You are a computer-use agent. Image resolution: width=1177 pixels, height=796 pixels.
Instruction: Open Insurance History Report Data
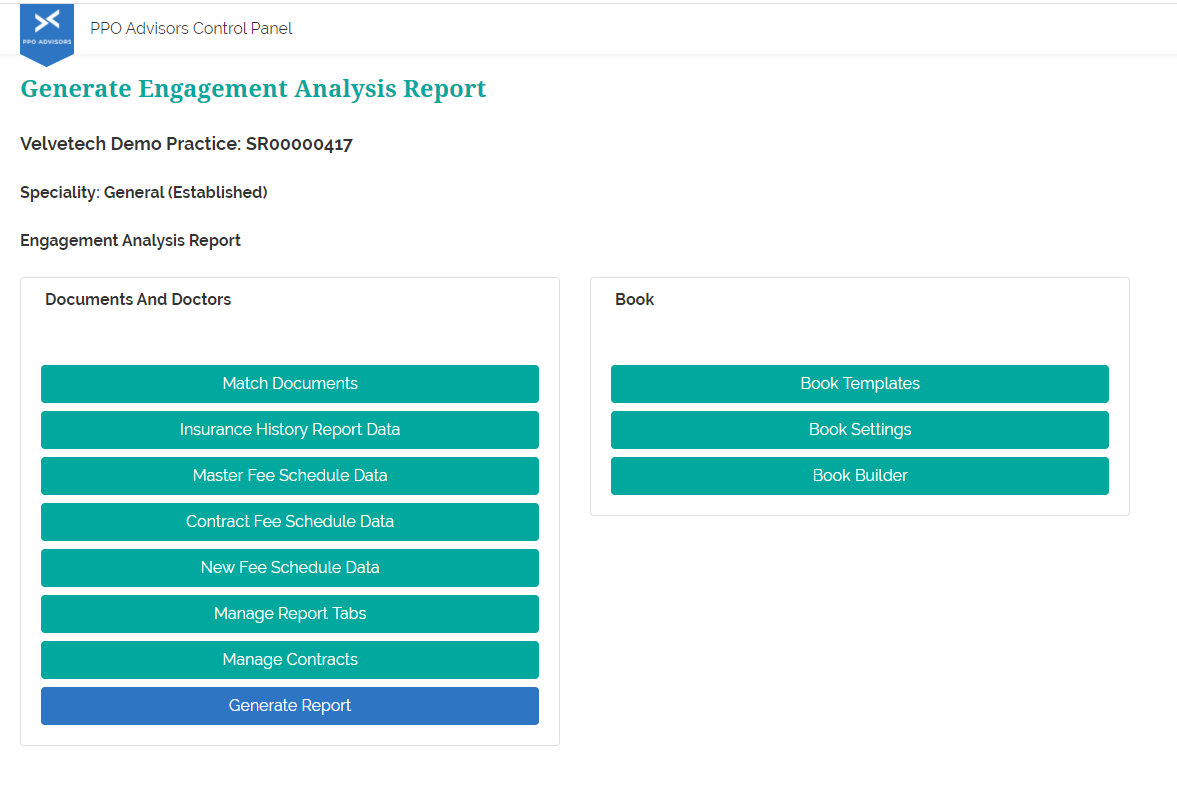pos(290,430)
